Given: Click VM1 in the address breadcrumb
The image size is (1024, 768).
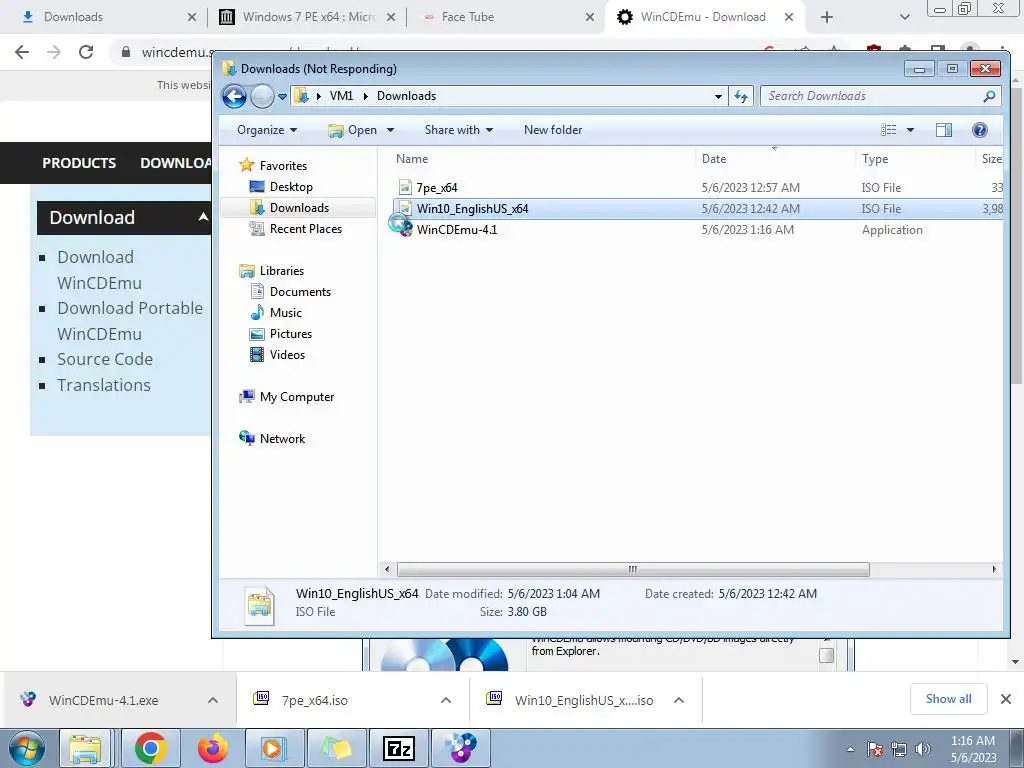Looking at the screenshot, I should tap(342, 96).
